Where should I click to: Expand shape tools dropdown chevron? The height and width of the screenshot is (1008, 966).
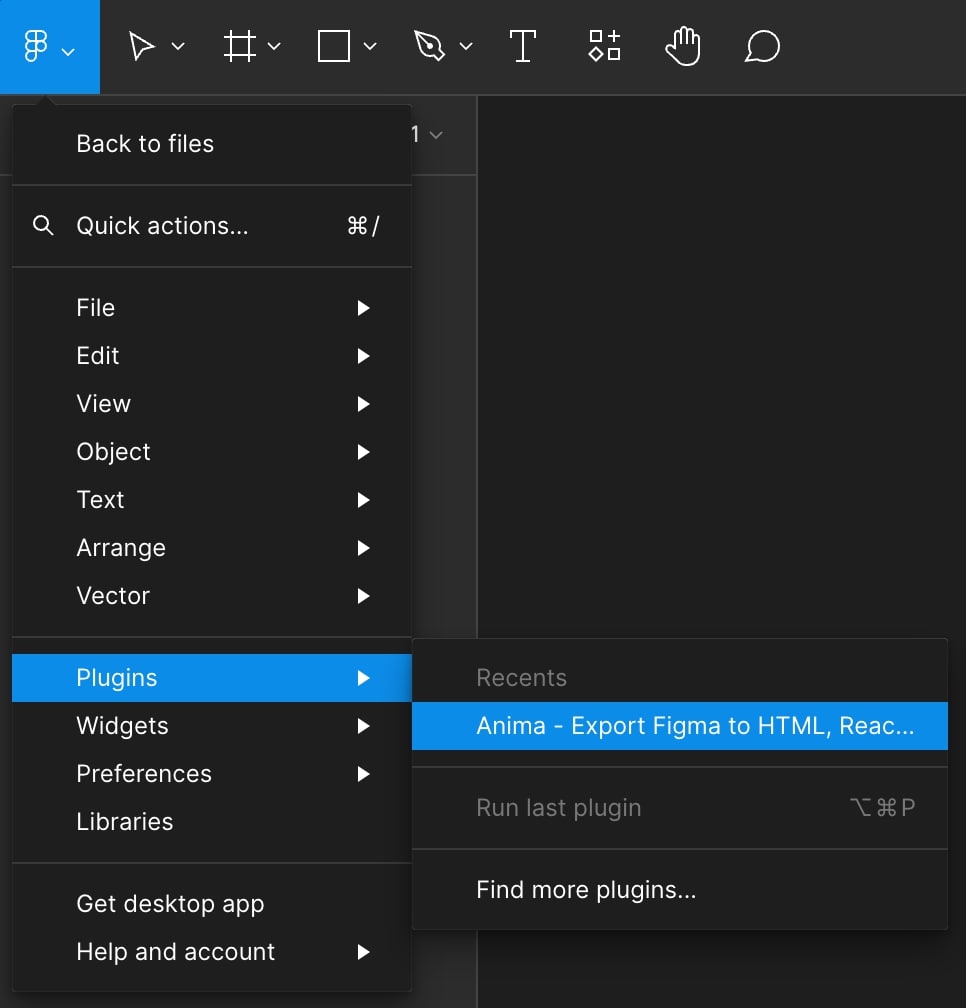click(370, 47)
